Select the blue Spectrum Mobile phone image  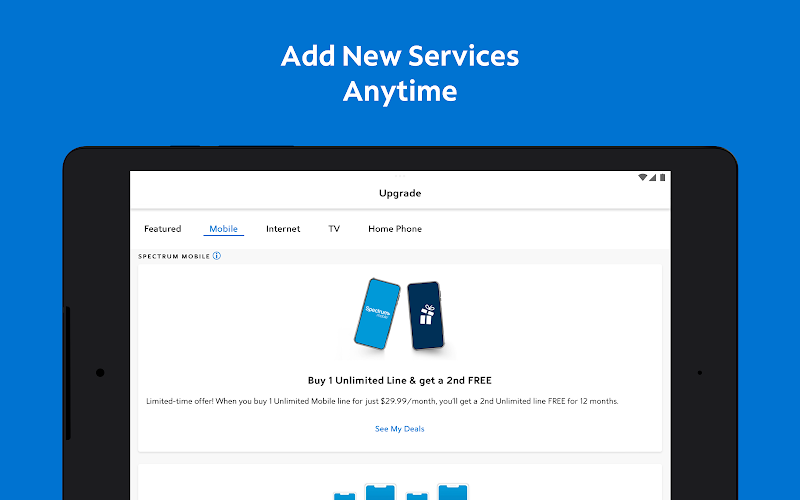[x=377, y=314]
